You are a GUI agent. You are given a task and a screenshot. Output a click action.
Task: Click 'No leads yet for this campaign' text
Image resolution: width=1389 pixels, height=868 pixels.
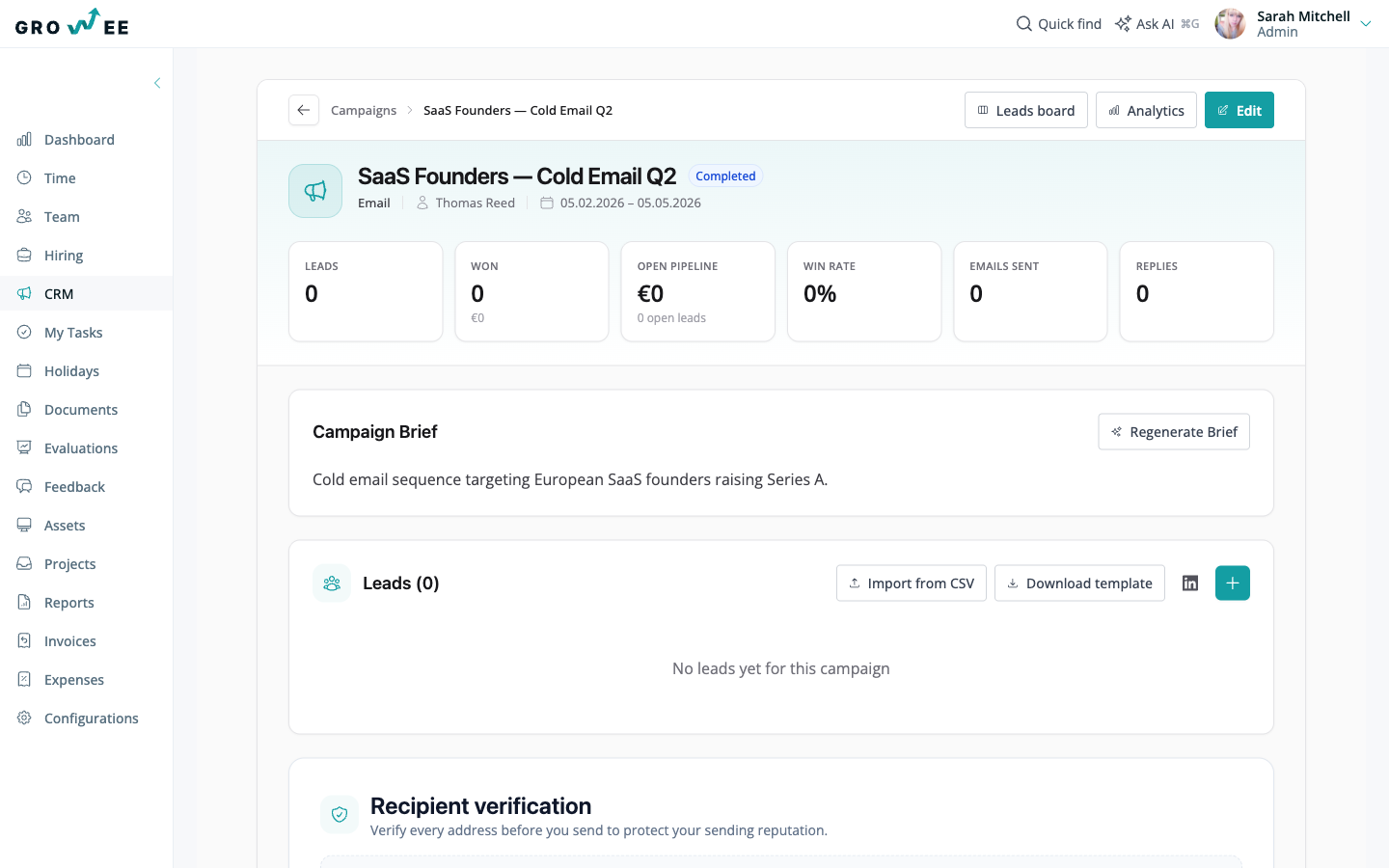(781, 668)
